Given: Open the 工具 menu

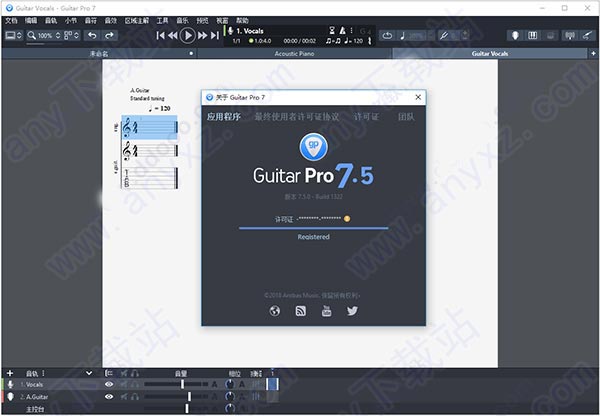Looking at the screenshot, I should coord(162,21).
